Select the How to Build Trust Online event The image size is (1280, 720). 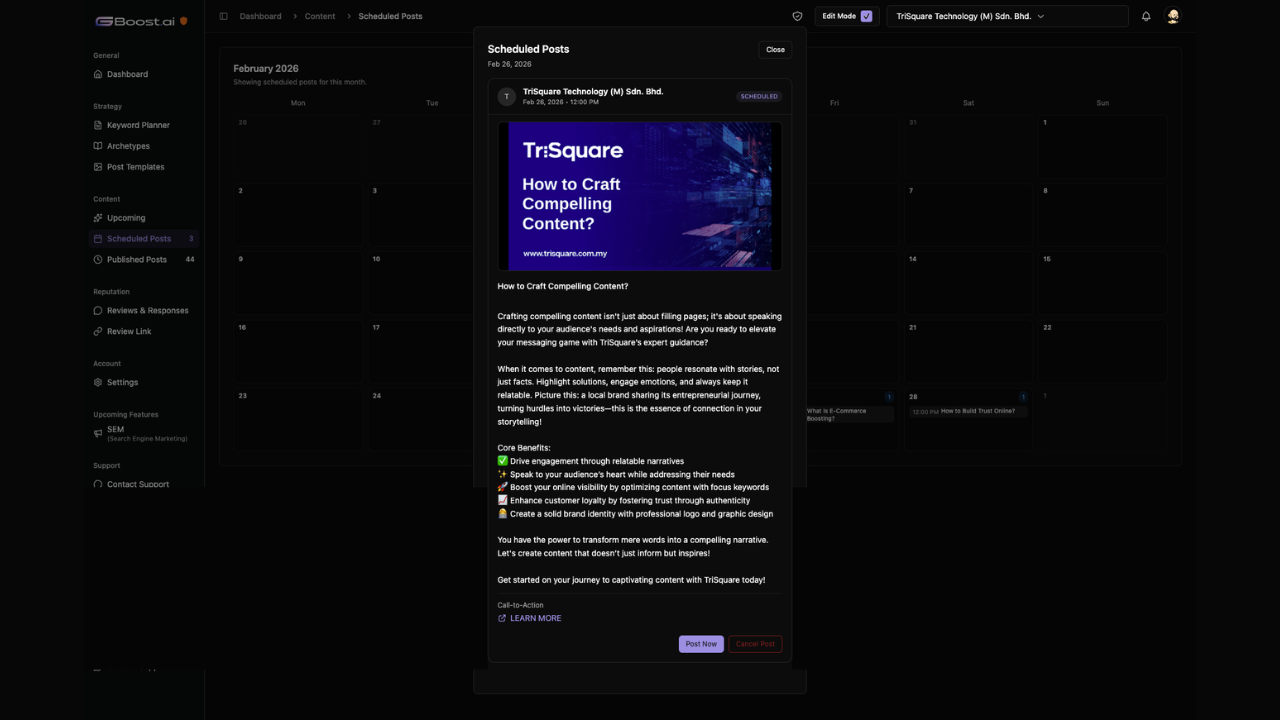tap(968, 411)
